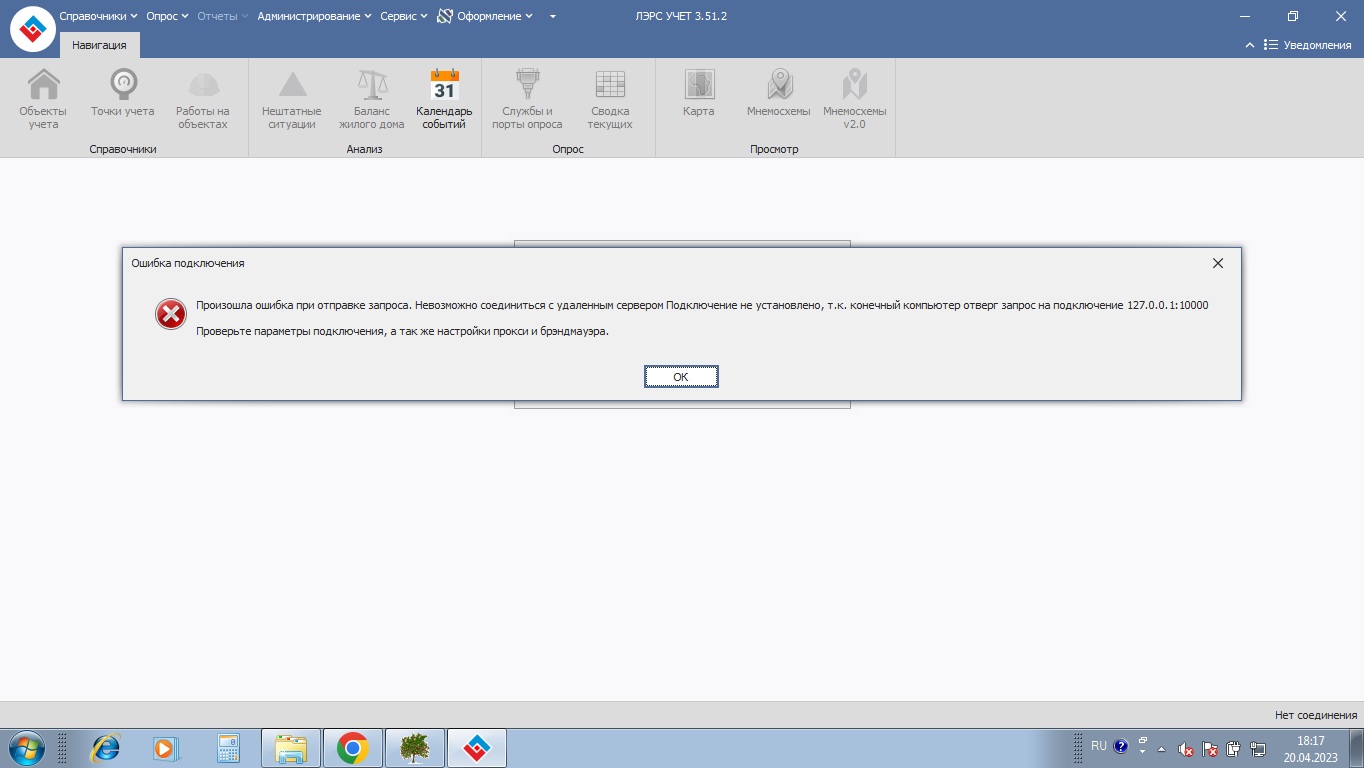Click the ЛЭРС УЧЕТ 3.51.2 title text
This screenshot has height=768, width=1364.
click(x=681, y=16)
